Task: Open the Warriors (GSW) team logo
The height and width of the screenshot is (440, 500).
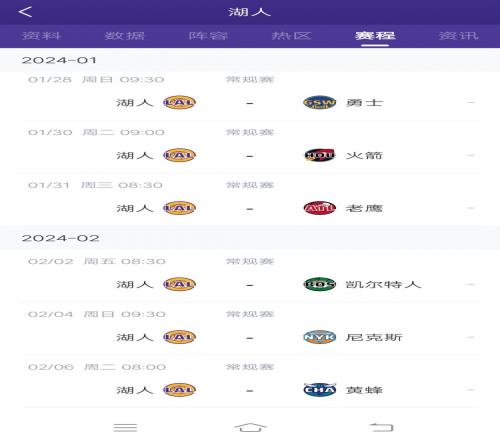Action: 319,103
